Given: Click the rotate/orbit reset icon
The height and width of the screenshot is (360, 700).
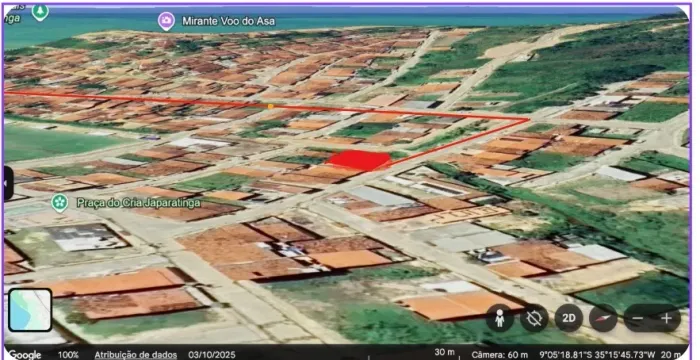Looking at the screenshot, I should (534, 318).
